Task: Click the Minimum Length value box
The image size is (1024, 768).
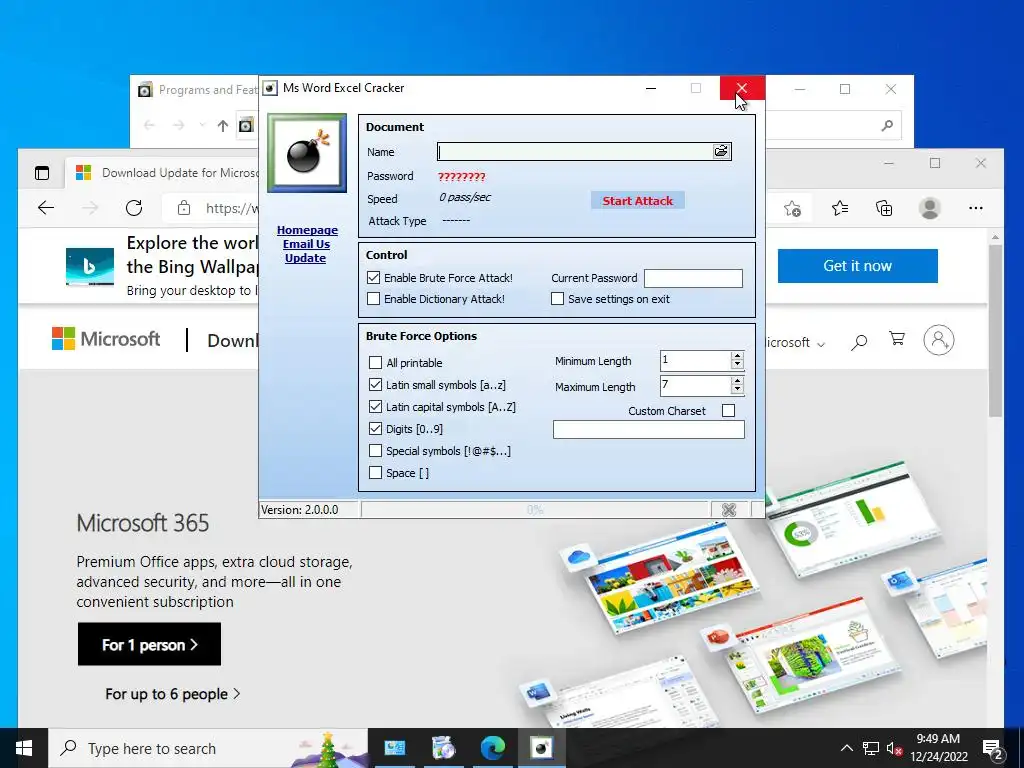Action: click(695, 360)
